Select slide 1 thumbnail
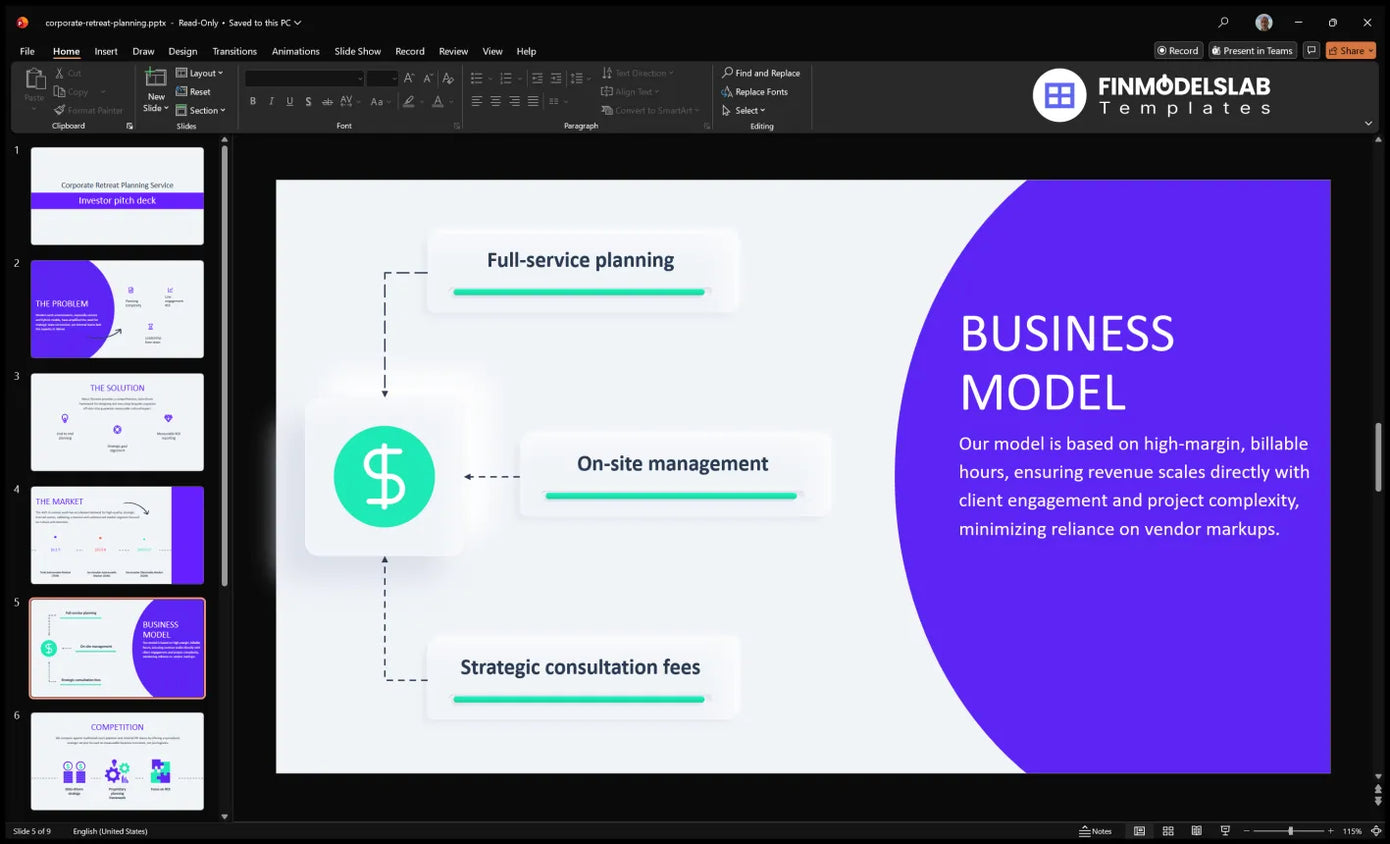Viewport: 1390px width, 844px height. tap(117, 196)
